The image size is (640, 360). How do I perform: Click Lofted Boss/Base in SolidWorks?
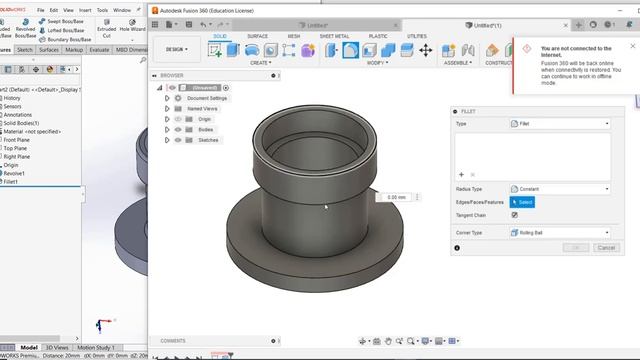pyautogui.click(x=62, y=31)
